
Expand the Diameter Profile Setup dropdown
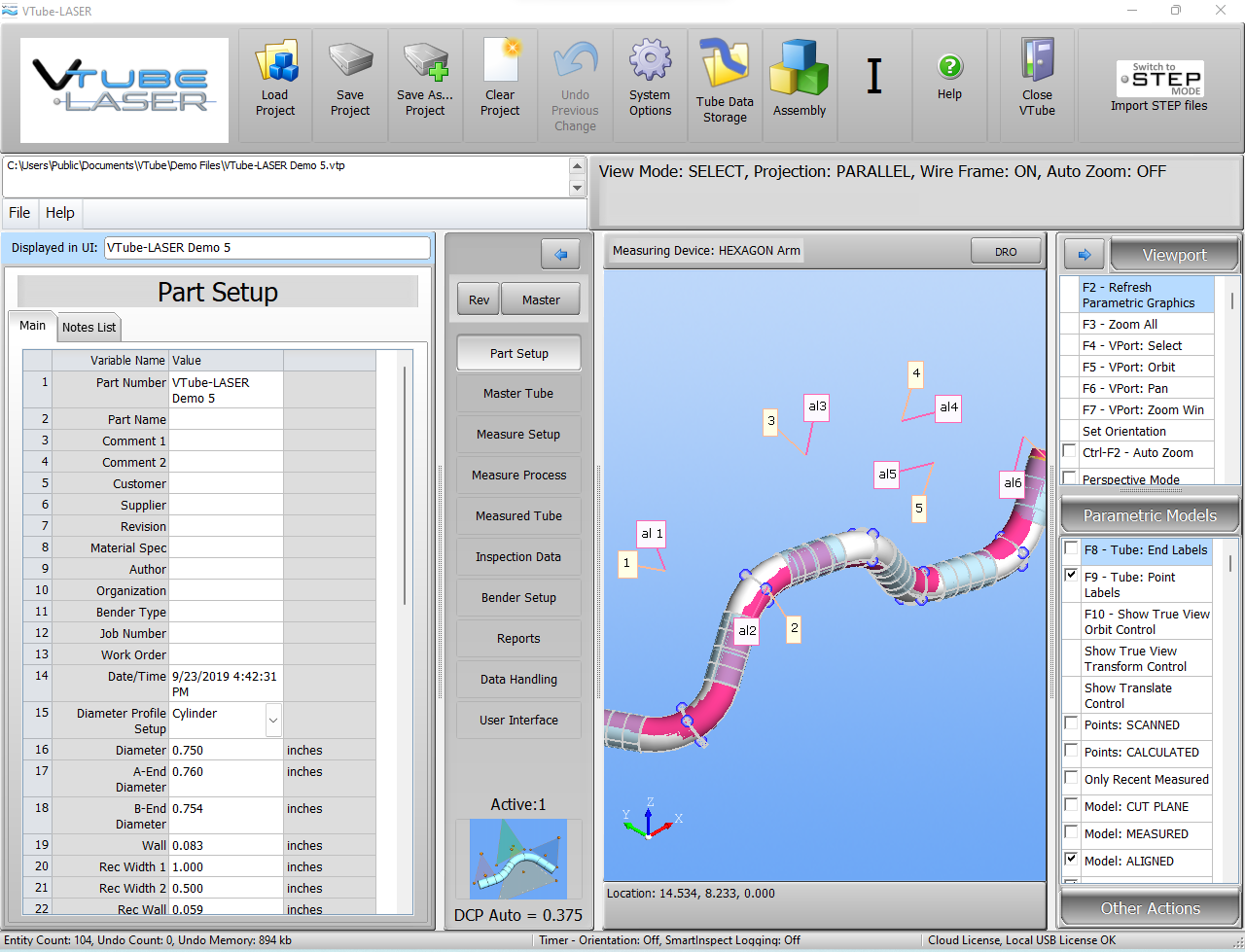pos(273,721)
